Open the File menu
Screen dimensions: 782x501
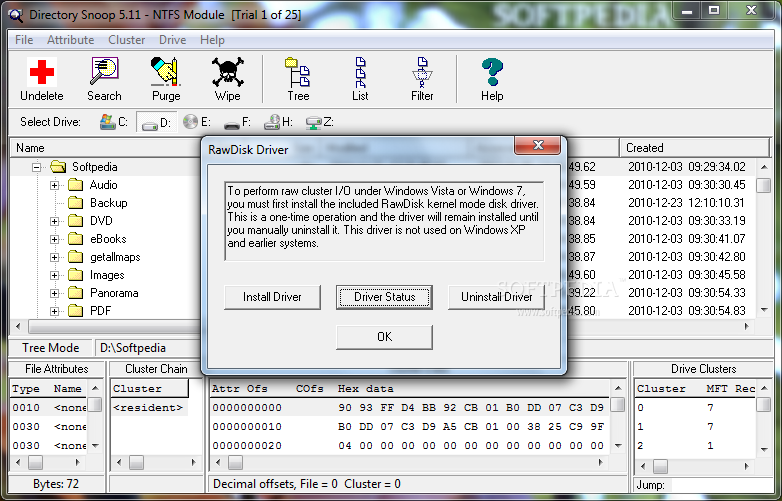(x=24, y=40)
